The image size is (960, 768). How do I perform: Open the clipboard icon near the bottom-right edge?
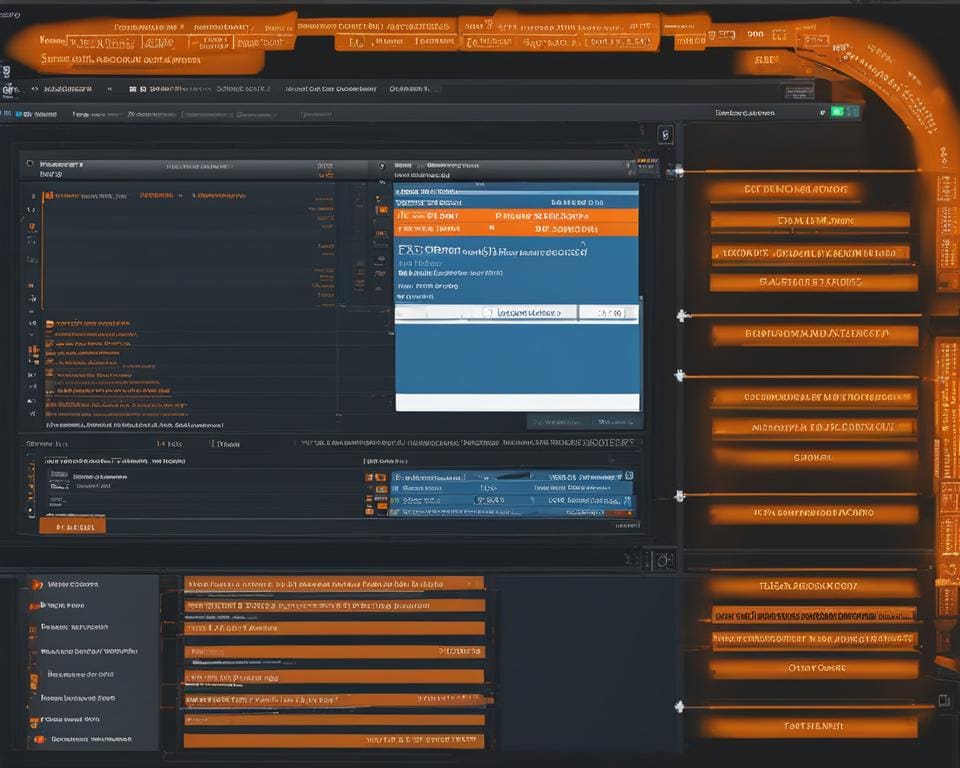point(944,700)
